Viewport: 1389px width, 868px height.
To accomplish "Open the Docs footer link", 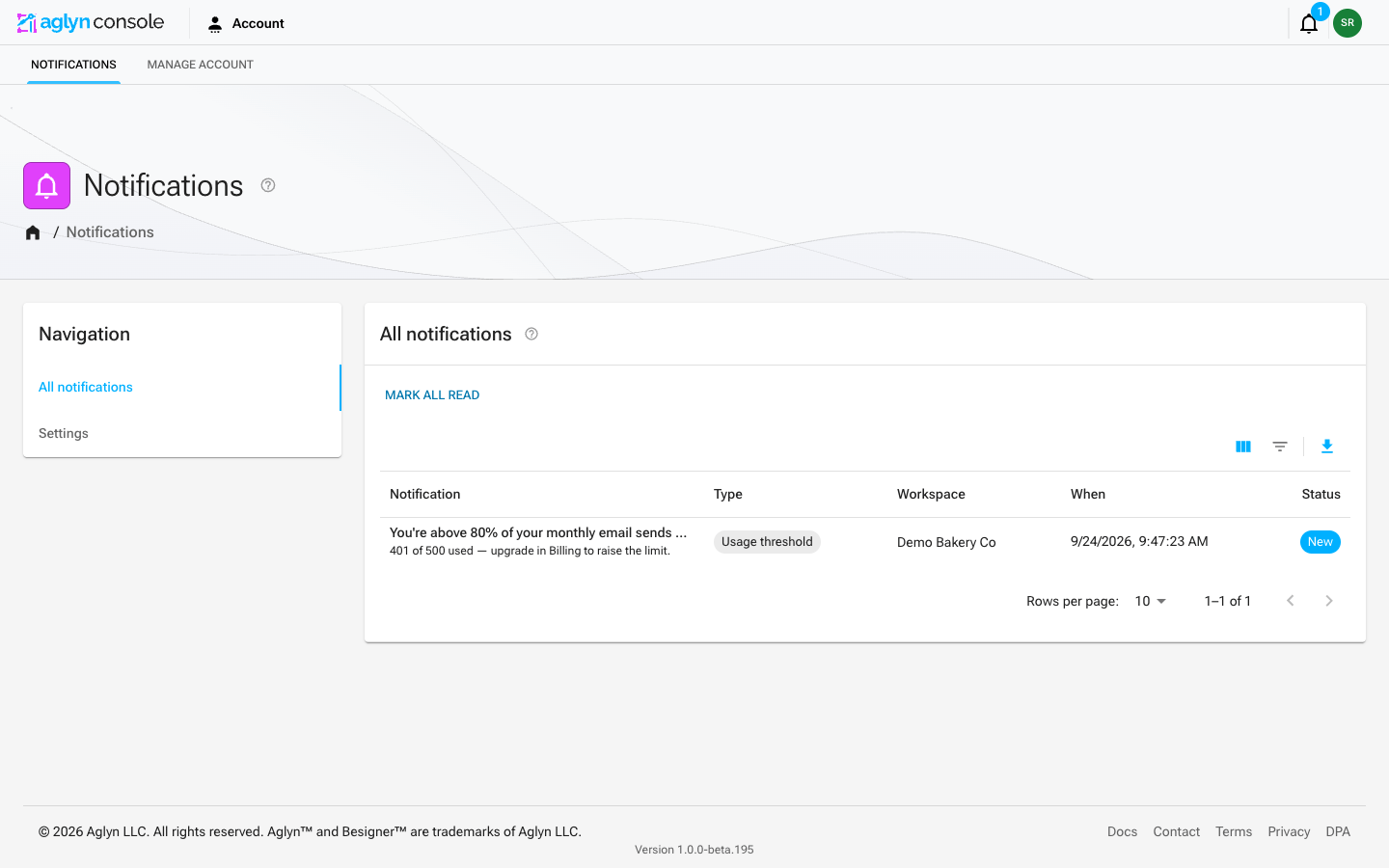I will 1122,831.
